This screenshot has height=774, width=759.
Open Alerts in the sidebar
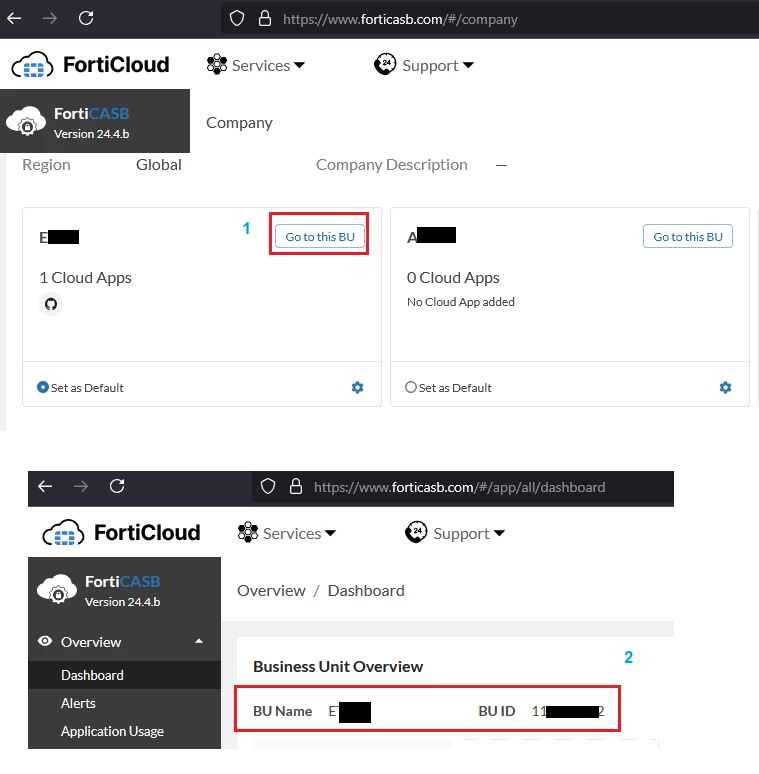(x=78, y=703)
